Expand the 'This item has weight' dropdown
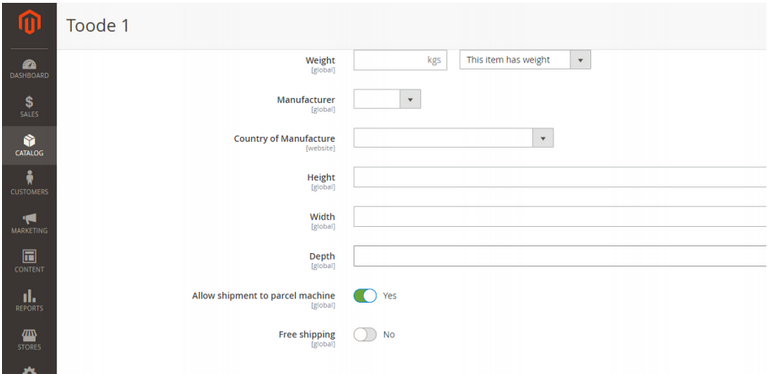Screen dimensions: 767x374 525,60
